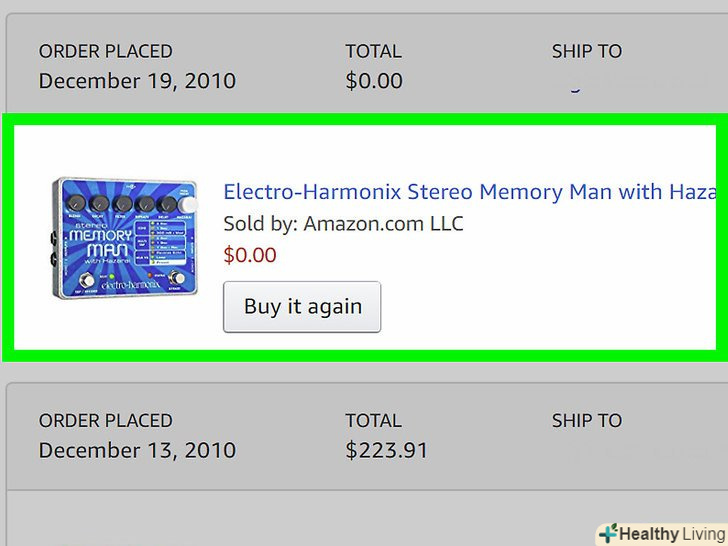Click the TOTAL label above $223.91
The width and height of the screenshot is (728, 546).
coord(373,421)
